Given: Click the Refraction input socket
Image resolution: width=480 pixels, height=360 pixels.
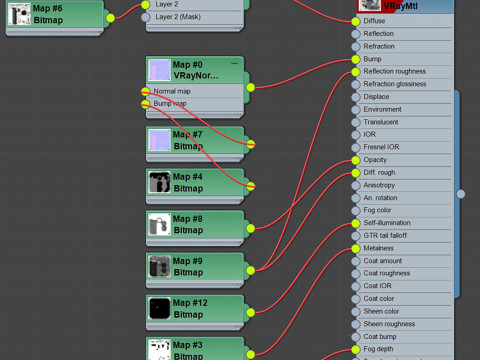Looking at the screenshot, I should (x=356, y=46).
